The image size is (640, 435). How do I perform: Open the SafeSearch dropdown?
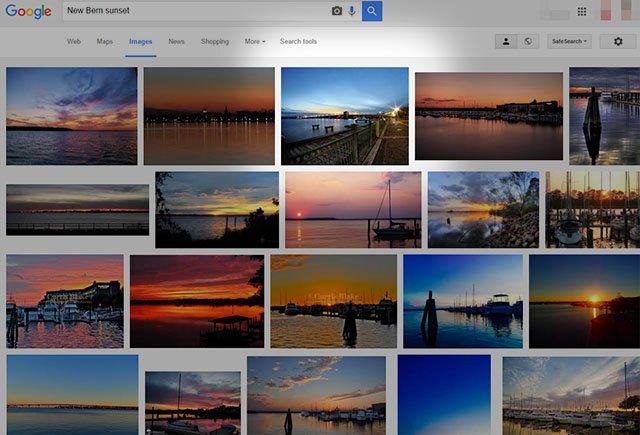pyautogui.click(x=569, y=41)
